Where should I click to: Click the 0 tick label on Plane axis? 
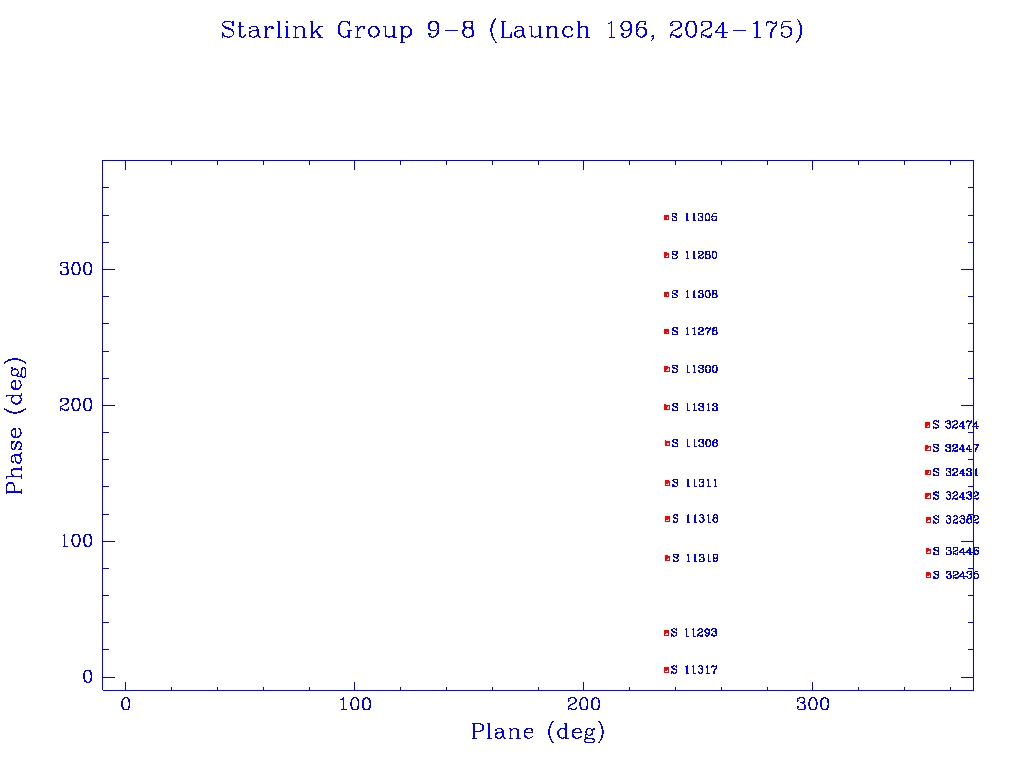point(126,704)
